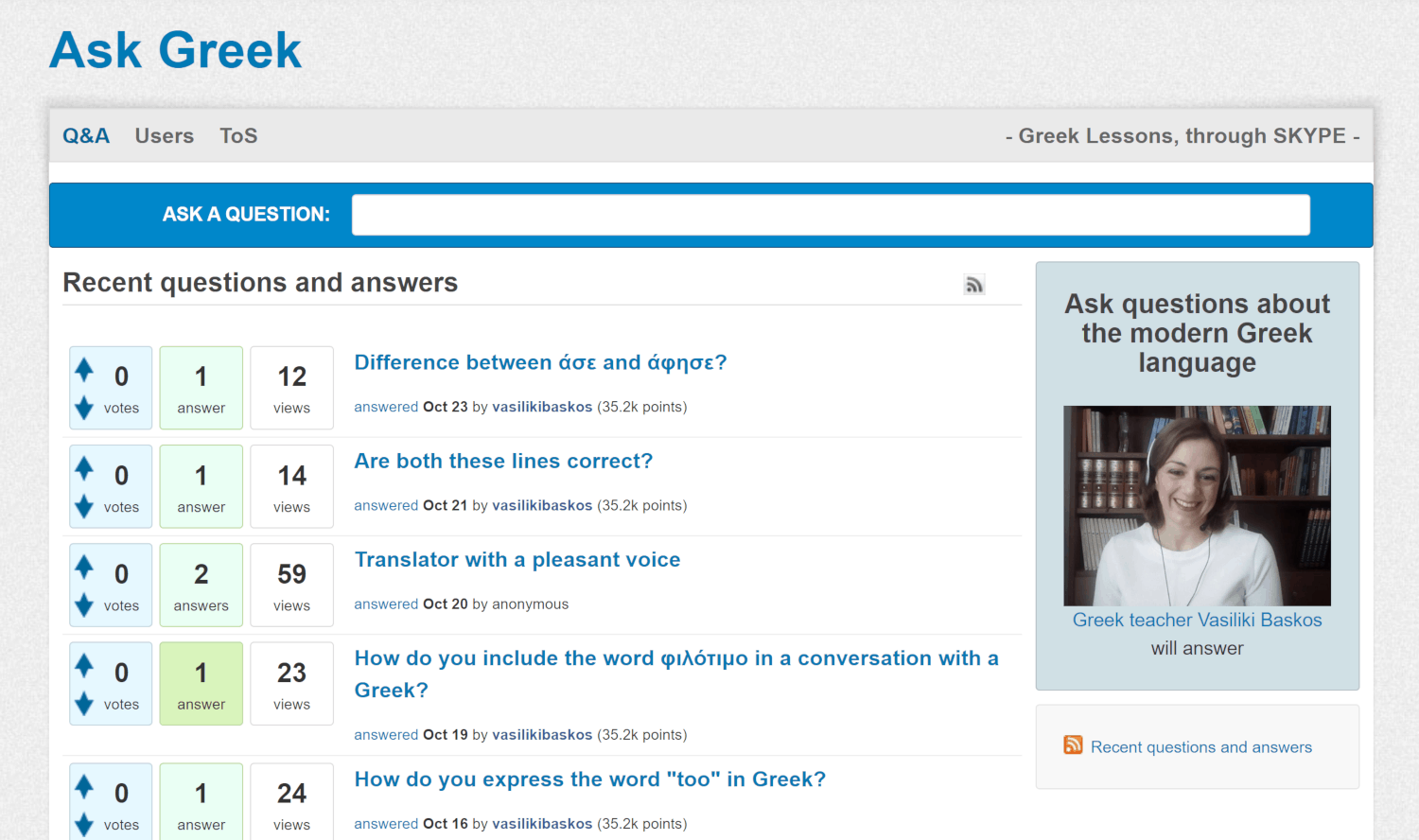Click the 'Recent questions and answers' page heading
Image resolution: width=1419 pixels, height=840 pixels.
coord(260,283)
